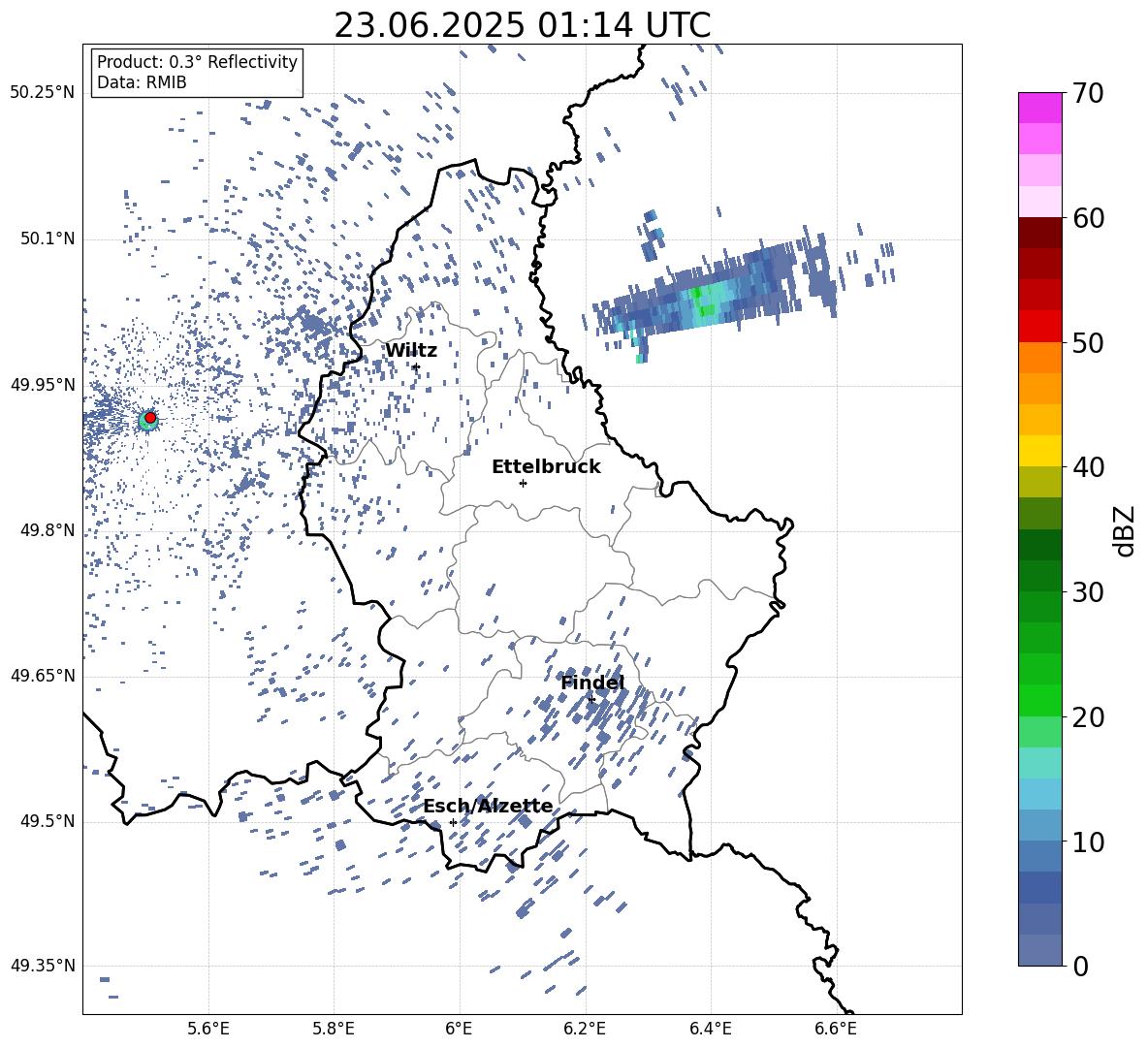Image resolution: width=1148 pixels, height=1048 pixels.
Task: Click the 5.6°E longitude tick label
Action: pos(208,1029)
